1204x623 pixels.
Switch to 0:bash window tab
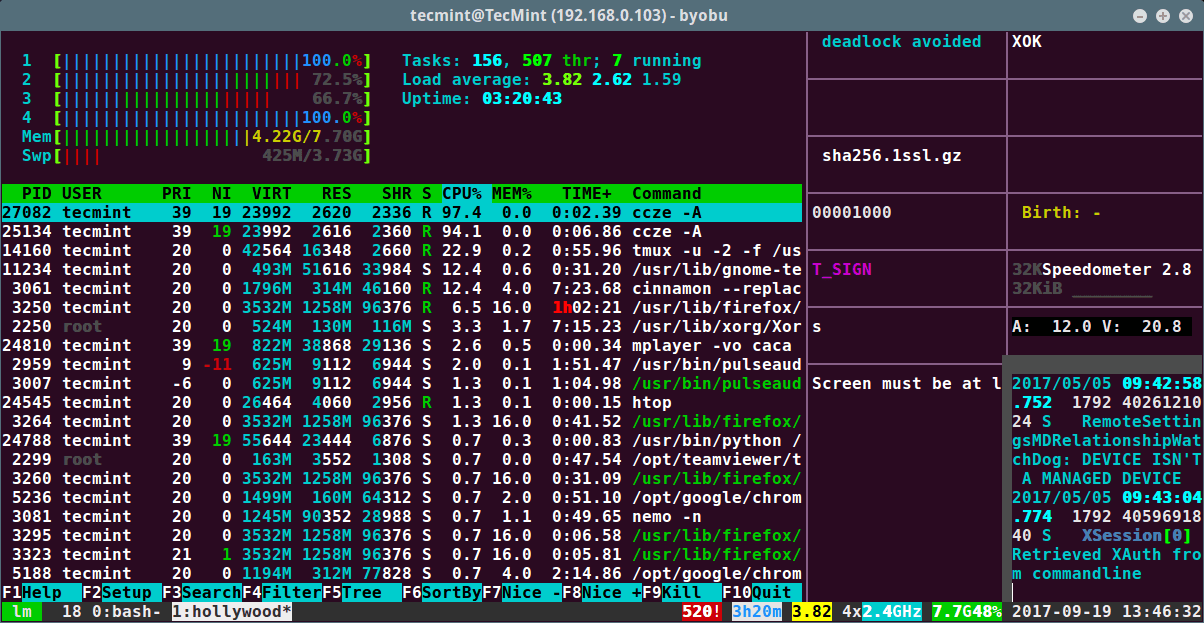click(x=126, y=611)
